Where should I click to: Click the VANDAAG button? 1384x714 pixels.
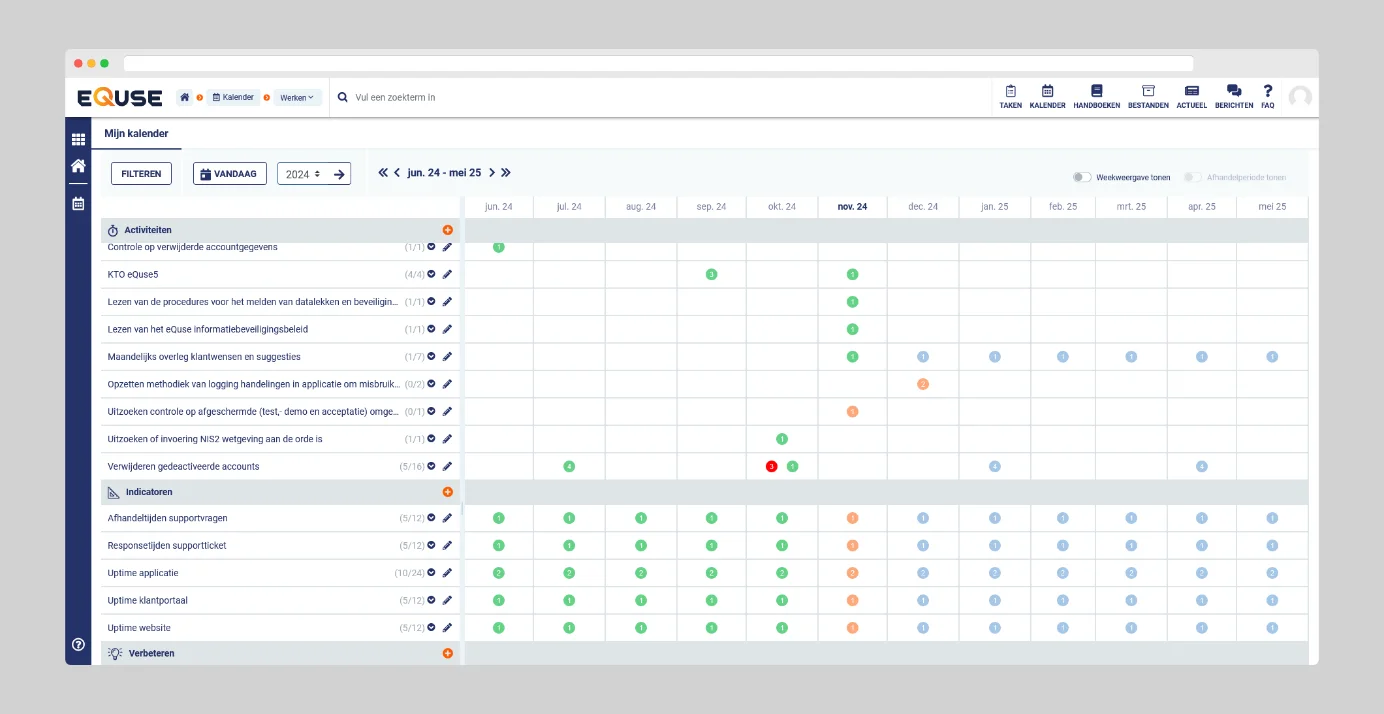coord(229,174)
